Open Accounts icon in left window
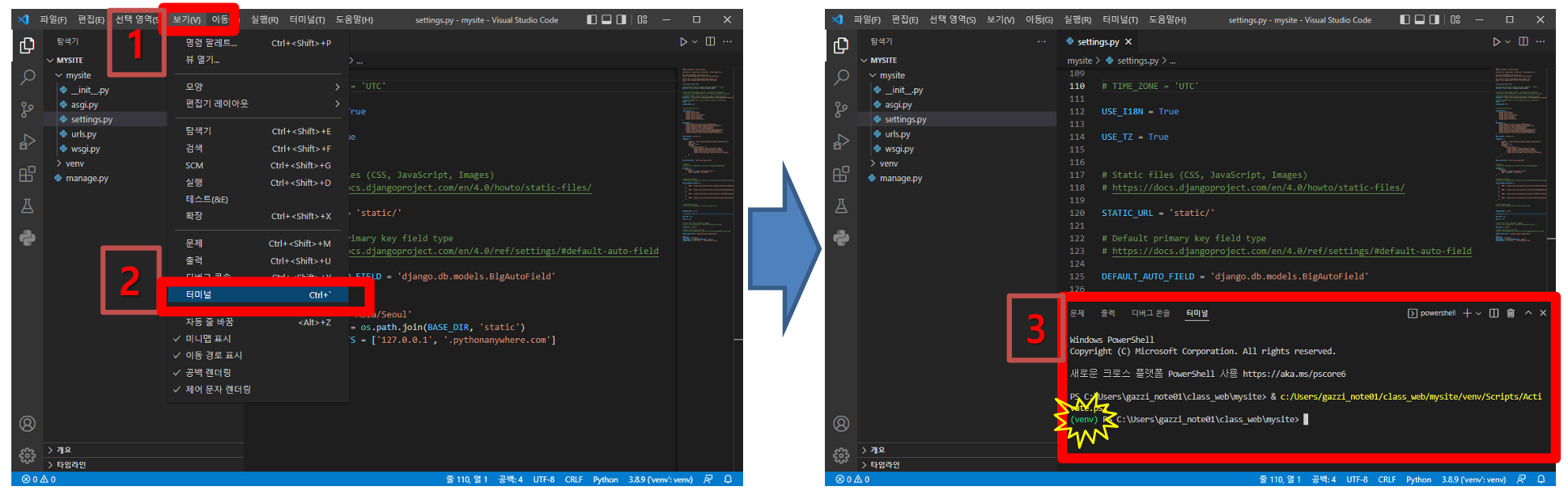The width and height of the screenshot is (1568, 495). click(x=28, y=424)
